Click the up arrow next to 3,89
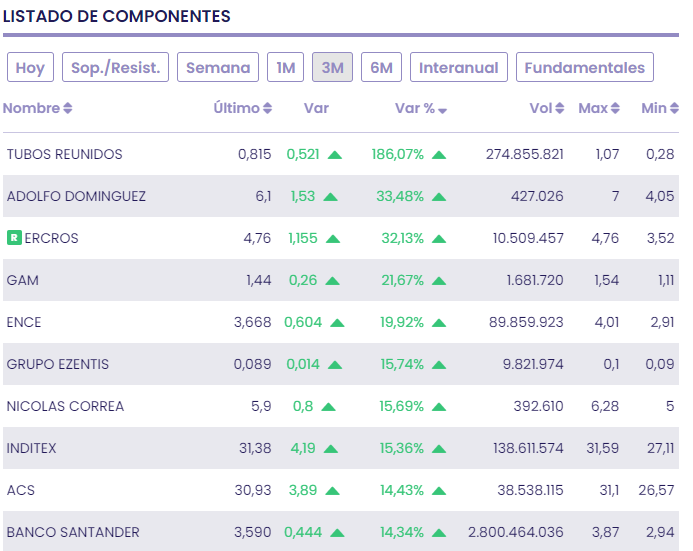 click(x=332, y=490)
